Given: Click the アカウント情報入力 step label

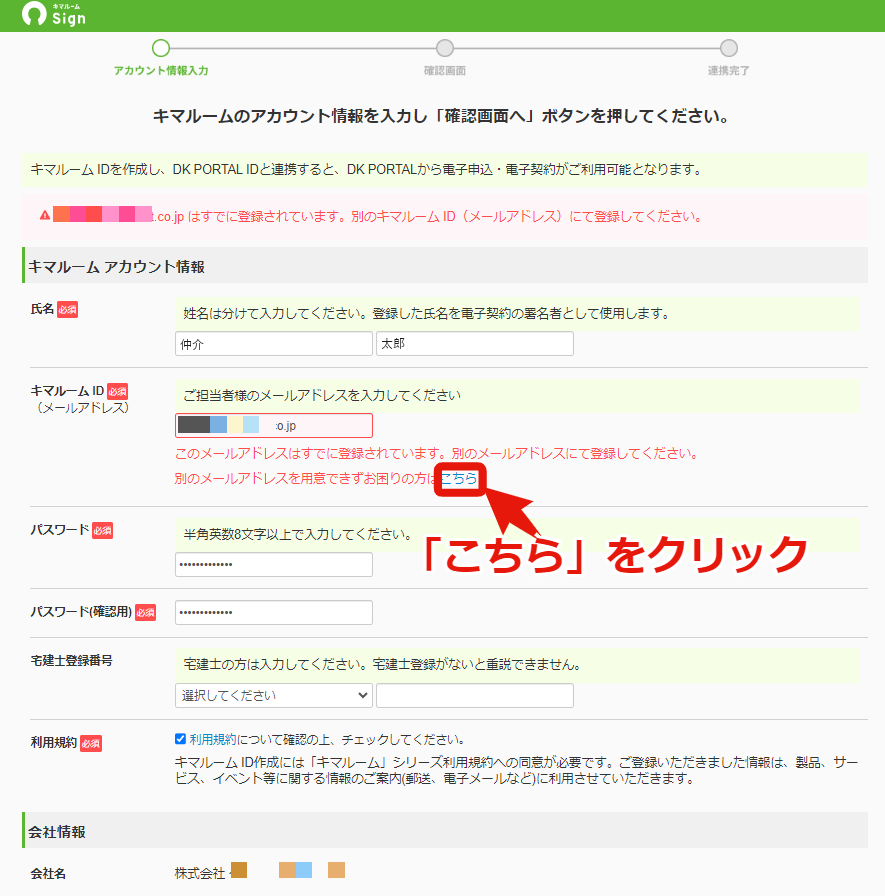Looking at the screenshot, I should point(161,71).
